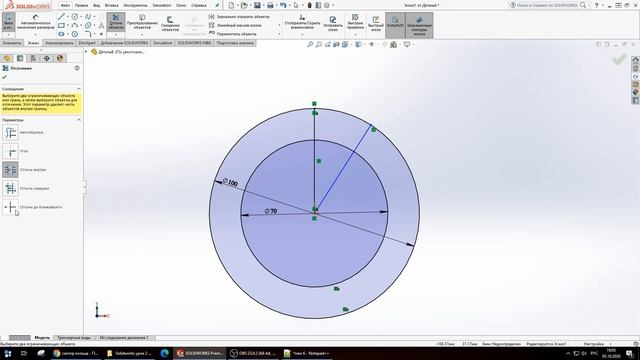Click the Zoom to Fit view icon
The width and height of the screenshot is (640, 360).
tap(310, 44)
